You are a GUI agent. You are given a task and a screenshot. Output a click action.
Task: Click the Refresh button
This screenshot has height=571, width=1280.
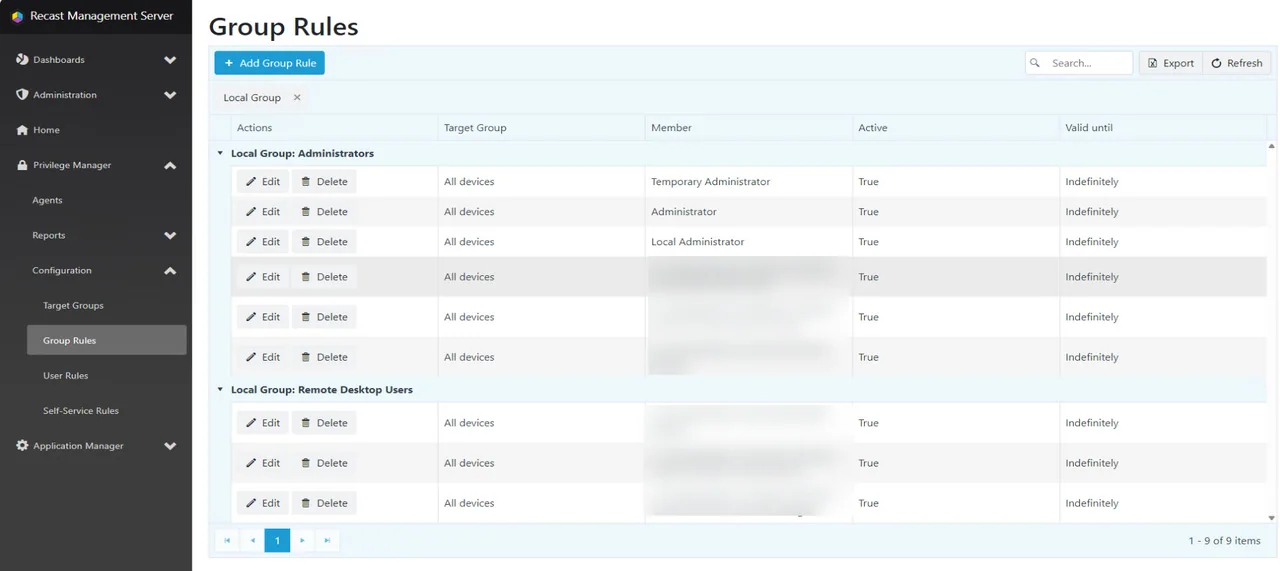(1237, 63)
